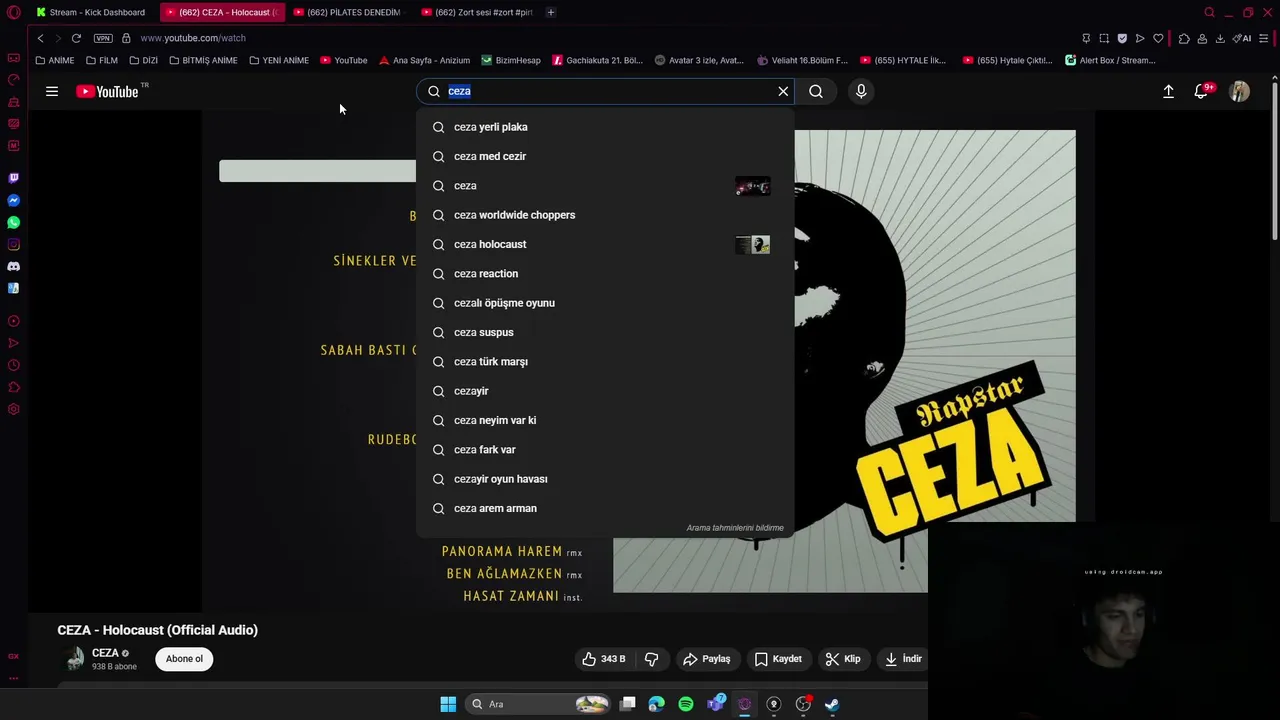Choose the 'ceza fark var' suggestion

[605, 449]
